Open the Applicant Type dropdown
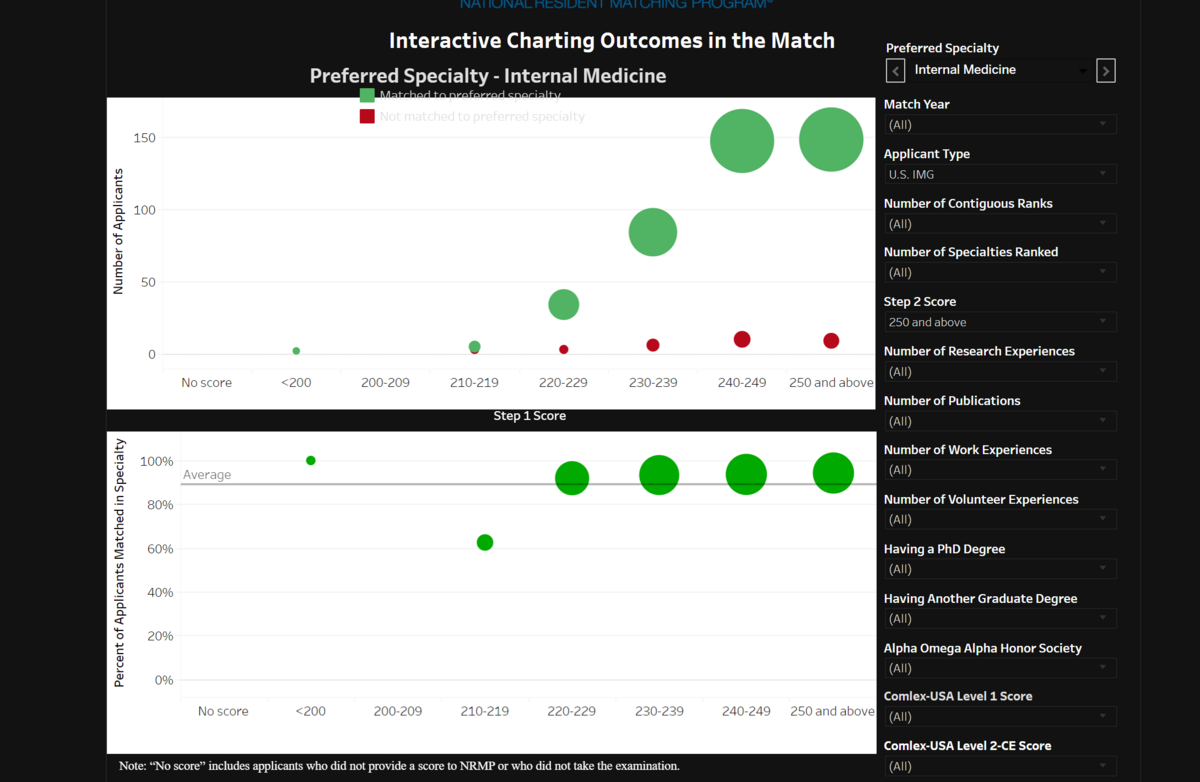1200x782 pixels. 1000,174
